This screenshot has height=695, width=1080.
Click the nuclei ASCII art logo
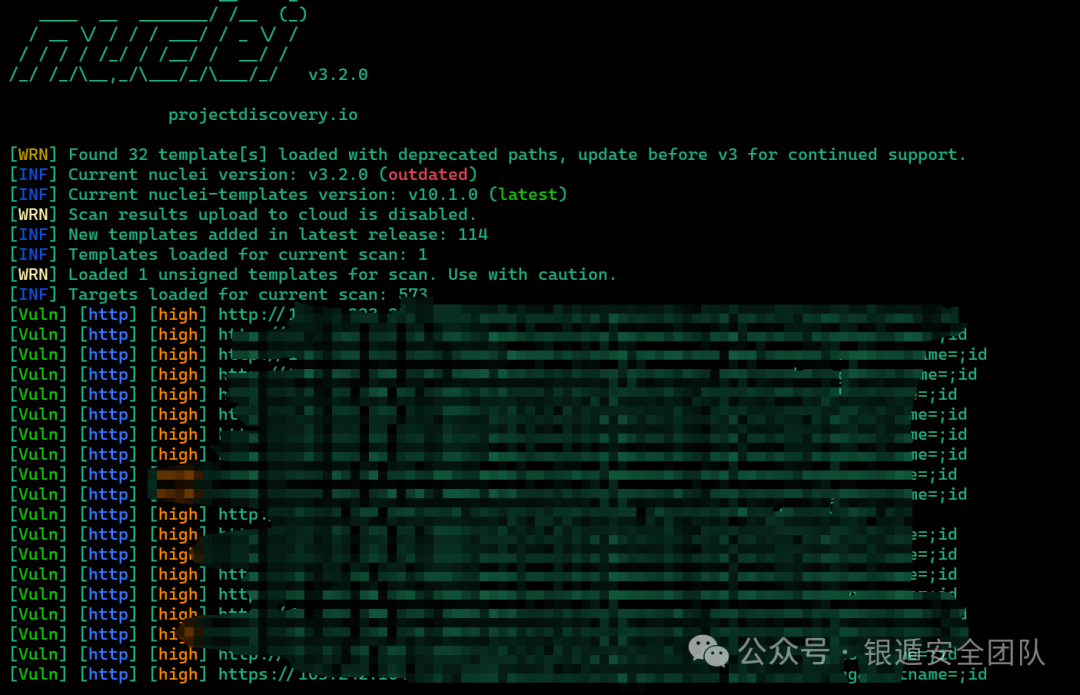click(x=156, y=43)
